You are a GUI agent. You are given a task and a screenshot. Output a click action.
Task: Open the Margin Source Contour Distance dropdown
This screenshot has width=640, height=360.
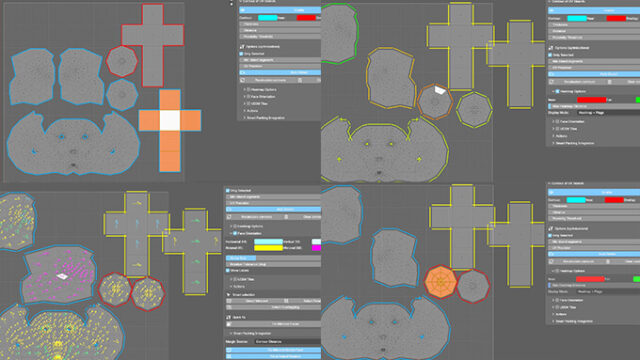pos(288,342)
